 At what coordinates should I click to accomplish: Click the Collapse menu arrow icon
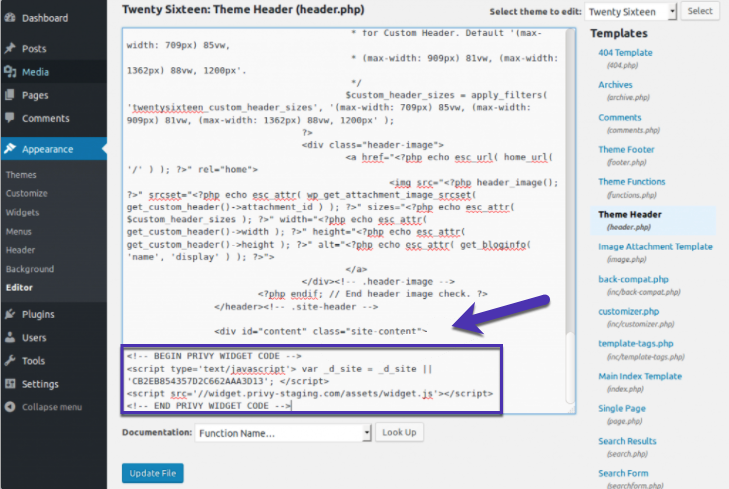[x=10, y=407]
